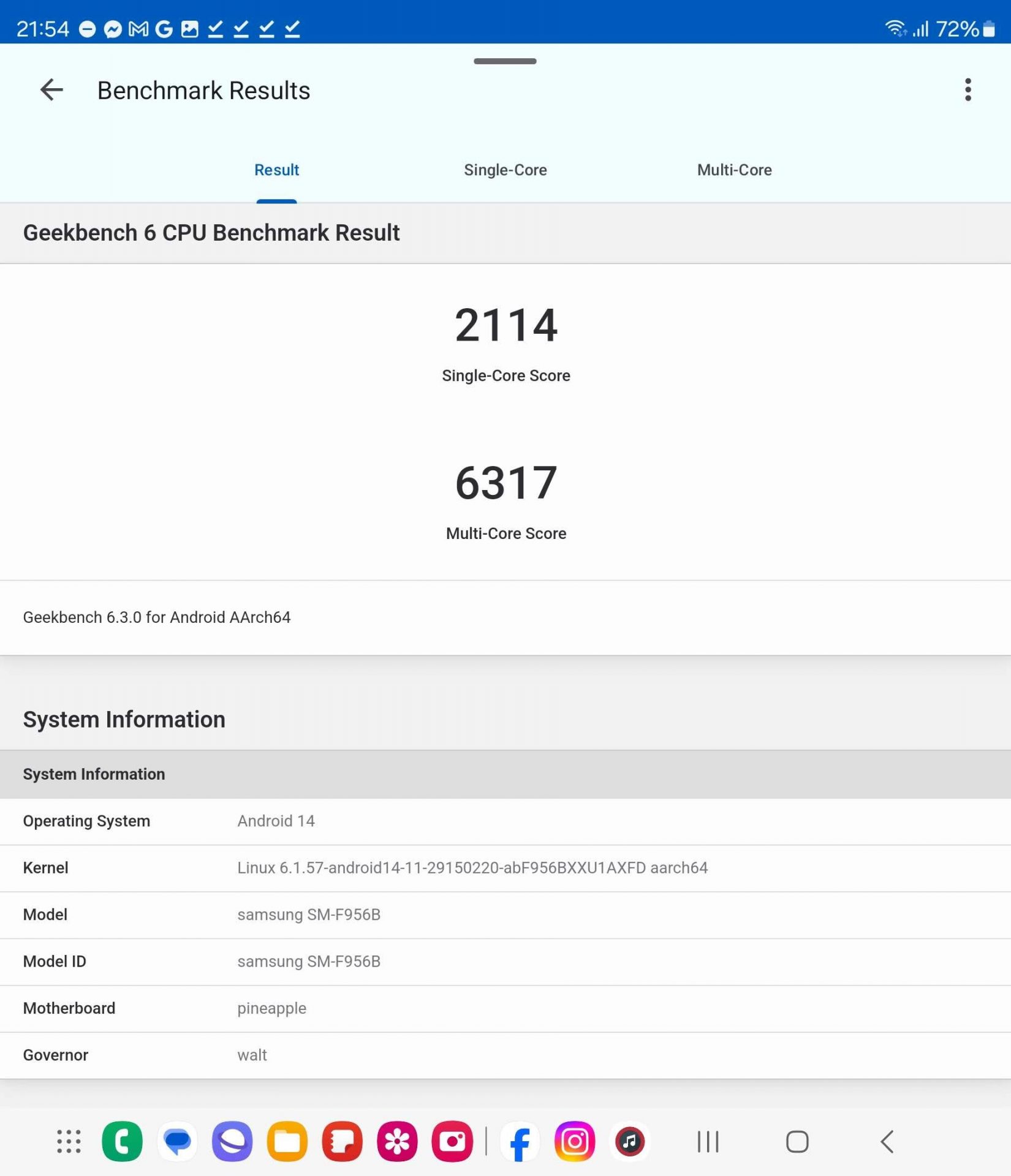Screen dimensions: 1011x1176
Task: Tap the pineapple motherboard value
Action: pos(271,1008)
